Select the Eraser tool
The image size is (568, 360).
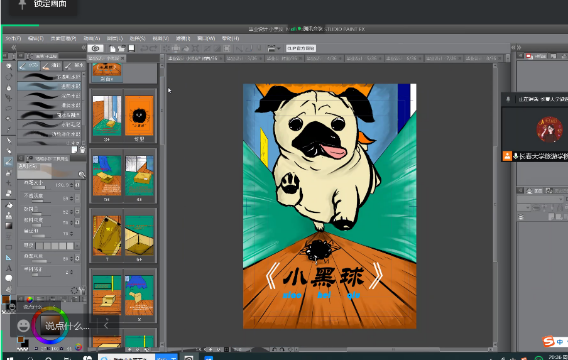9,193
